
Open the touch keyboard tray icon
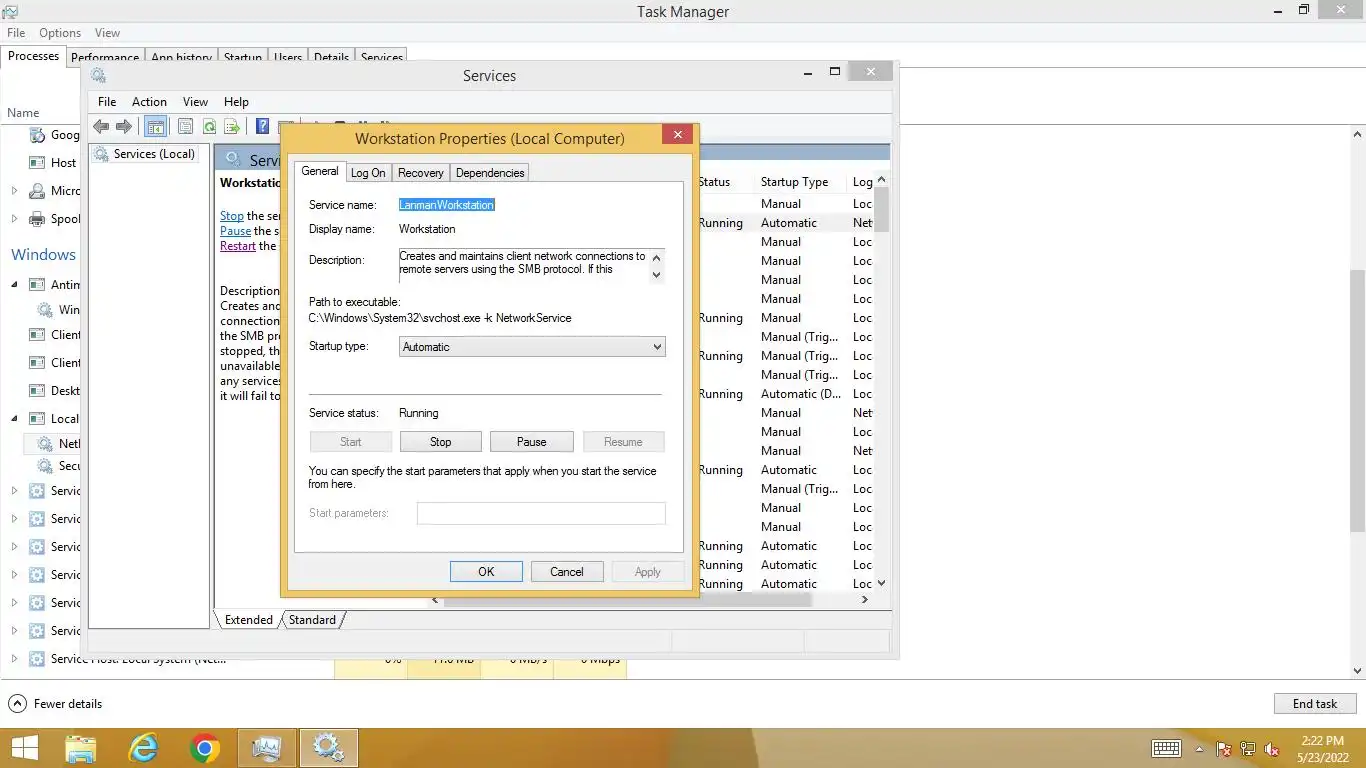click(x=1166, y=748)
